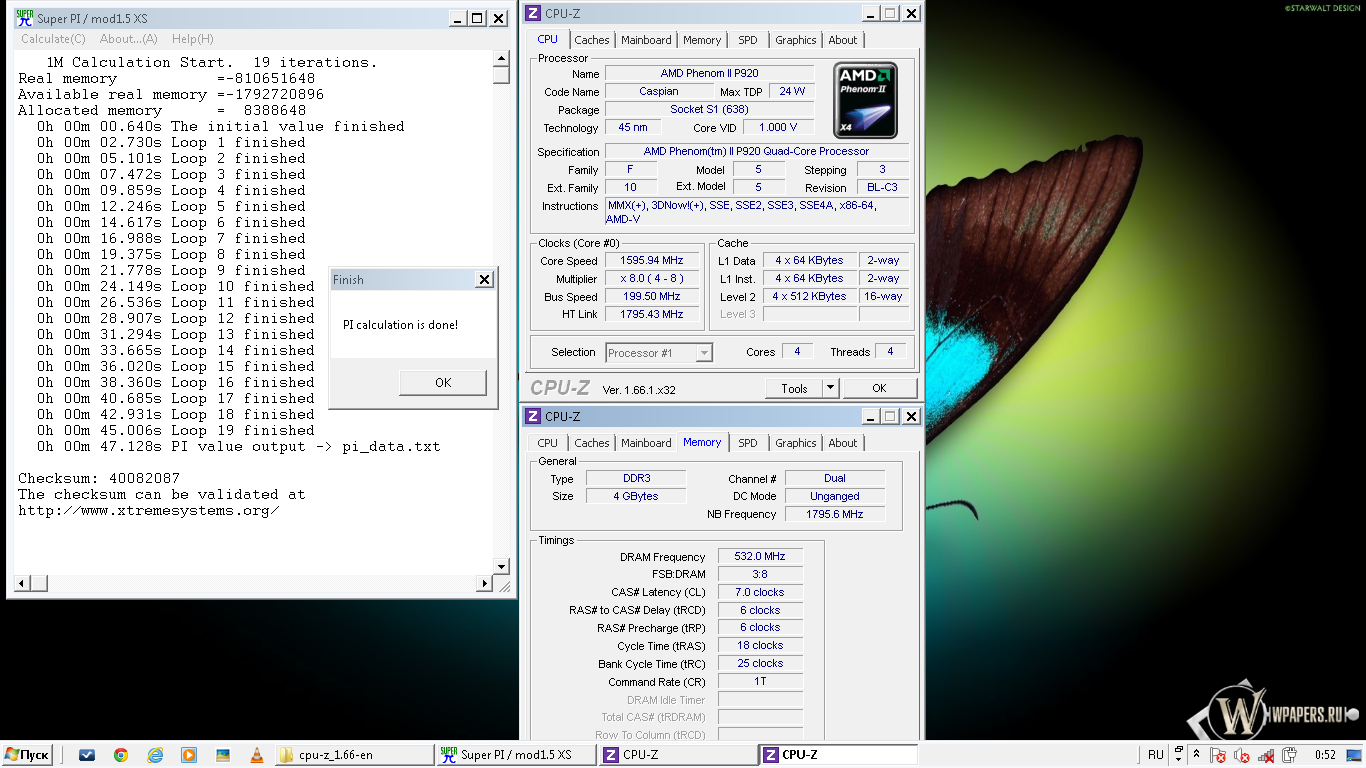1366x768 pixels.
Task: Launch Internet Explorer from the taskbar
Action: click(155, 755)
